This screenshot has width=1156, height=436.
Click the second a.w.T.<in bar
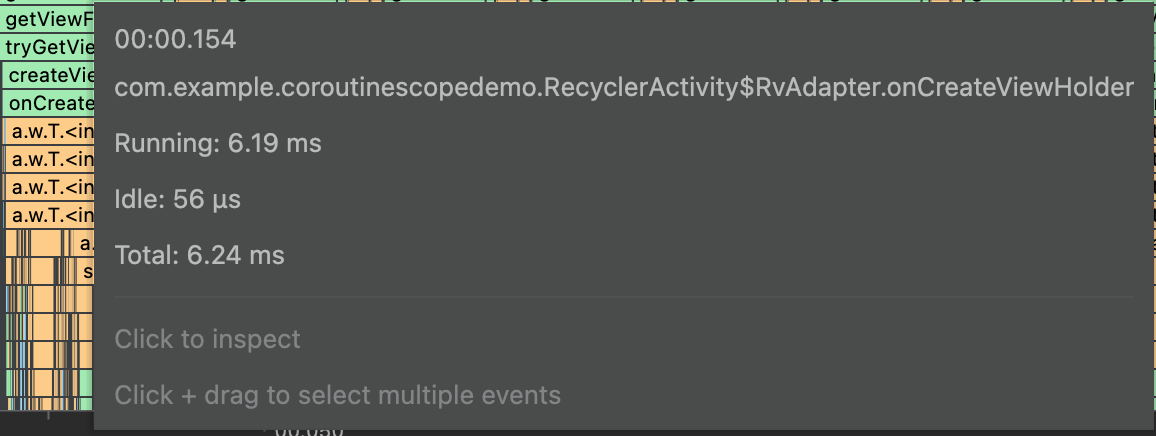tap(50, 159)
